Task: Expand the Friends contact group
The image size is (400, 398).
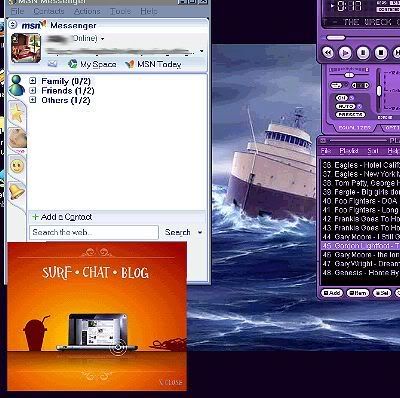Action: pyautogui.click(x=32, y=90)
